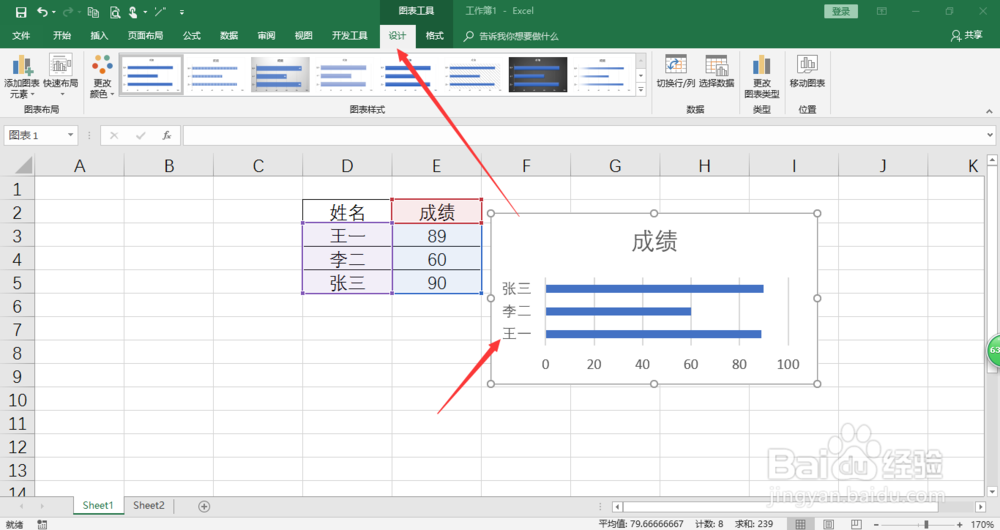Screen dimensions: 1000x530
Task: Click the chart title 成绩
Action: (654, 242)
